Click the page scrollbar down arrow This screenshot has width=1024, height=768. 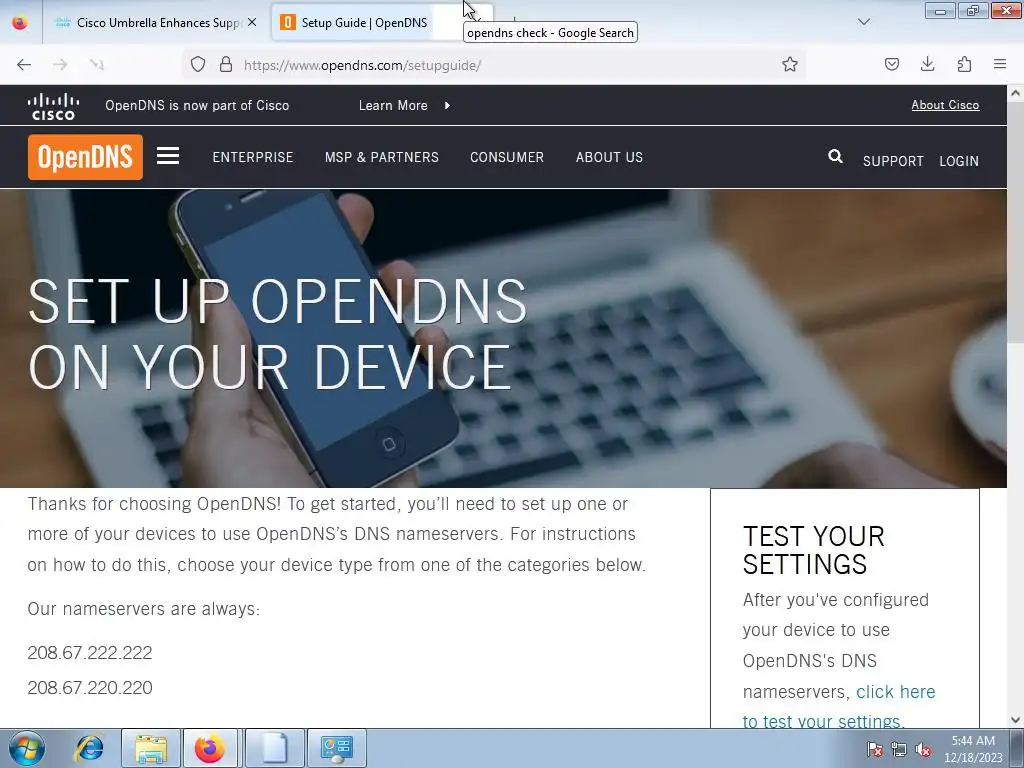click(1016, 720)
